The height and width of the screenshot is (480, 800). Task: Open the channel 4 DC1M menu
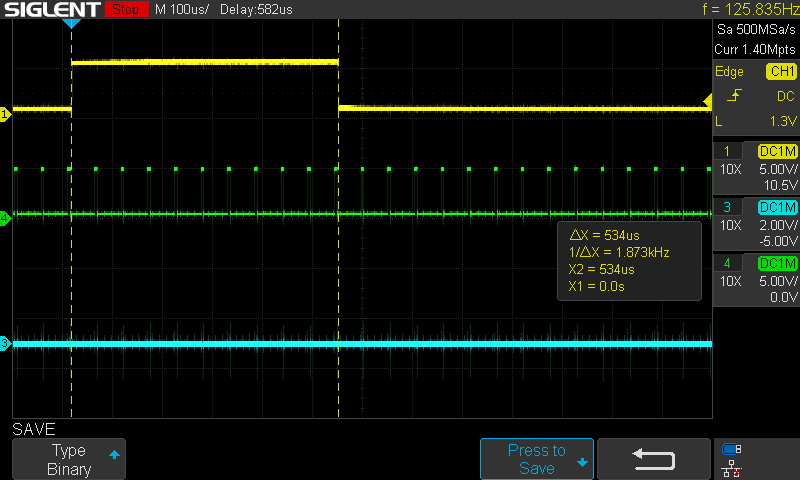tap(777, 263)
